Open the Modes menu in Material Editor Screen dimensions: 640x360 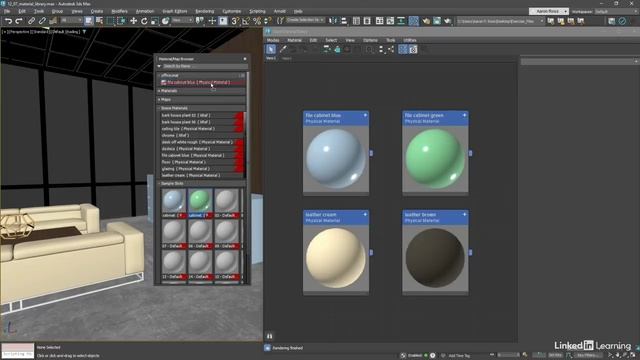tap(273, 40)
